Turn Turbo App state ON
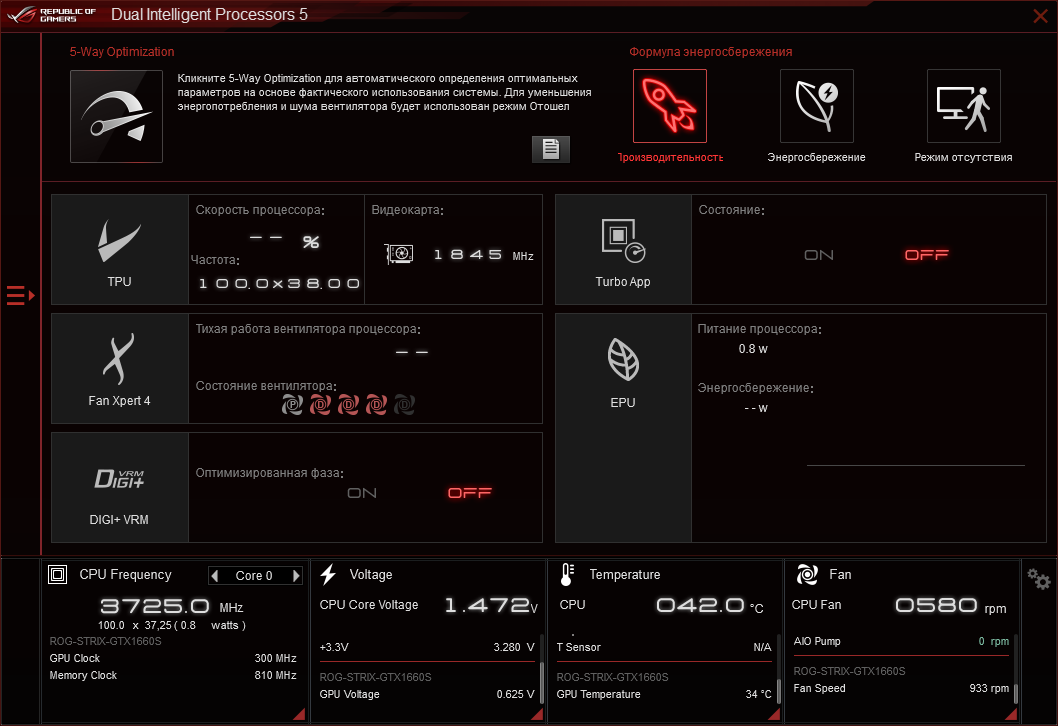1058x726 pixels. click(818, 255)
